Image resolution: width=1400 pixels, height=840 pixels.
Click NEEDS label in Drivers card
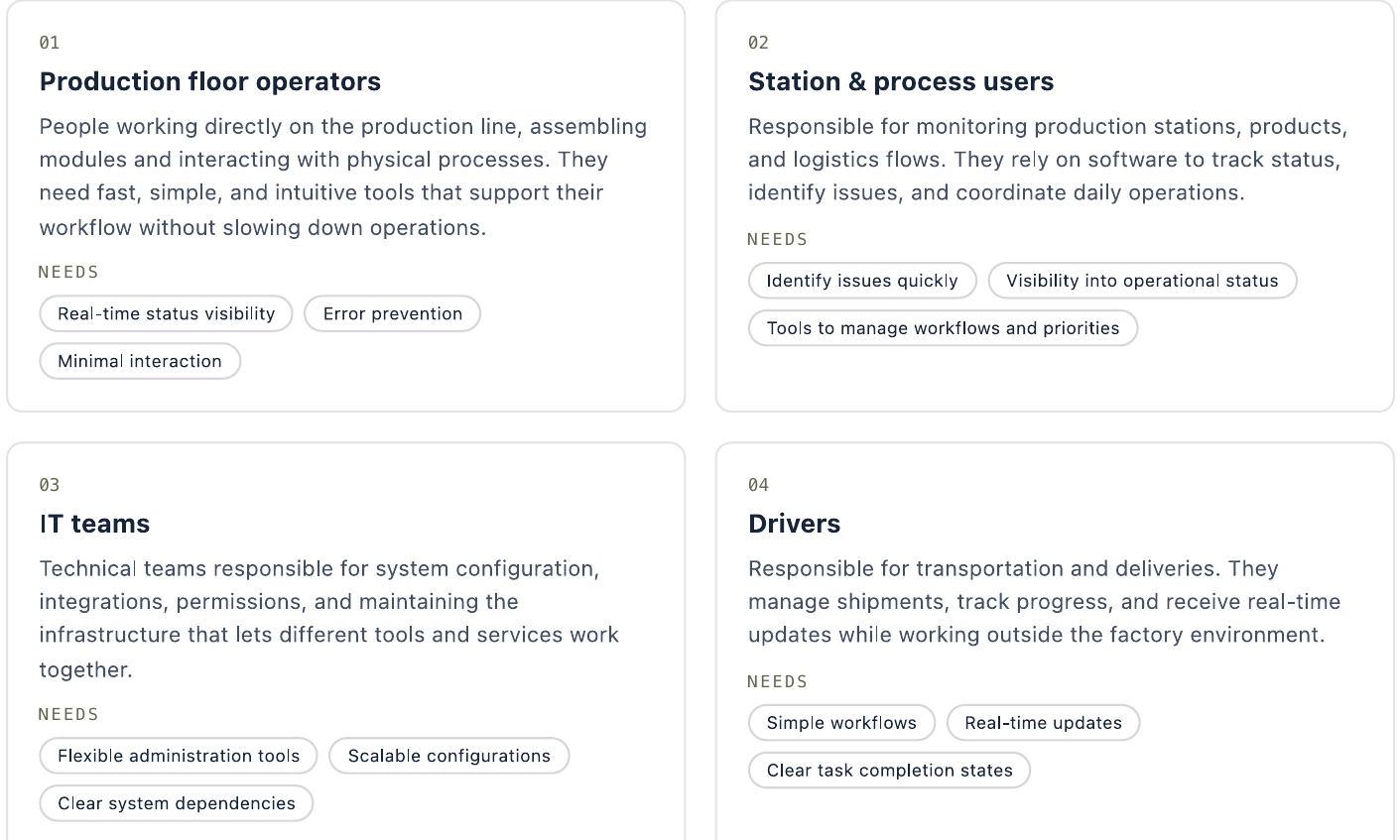point(778,681)
